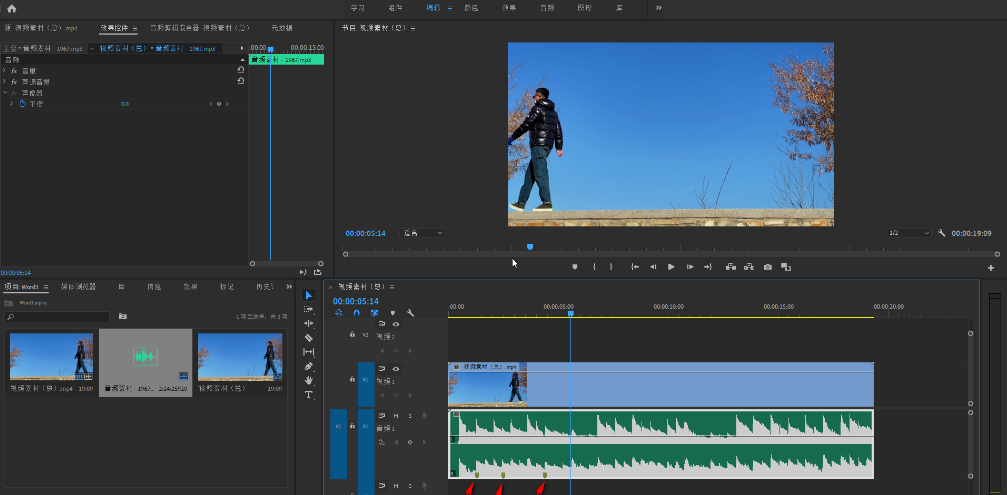Open timeline display settings wrench
The height and width of the screenshot is (495, 1007).
click(410, 313)
